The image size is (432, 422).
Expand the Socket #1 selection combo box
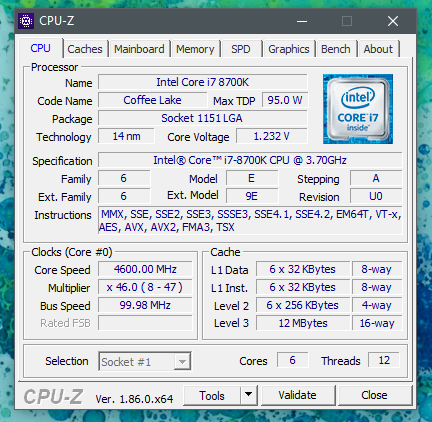pyautogui.click(x=145, y=361)
